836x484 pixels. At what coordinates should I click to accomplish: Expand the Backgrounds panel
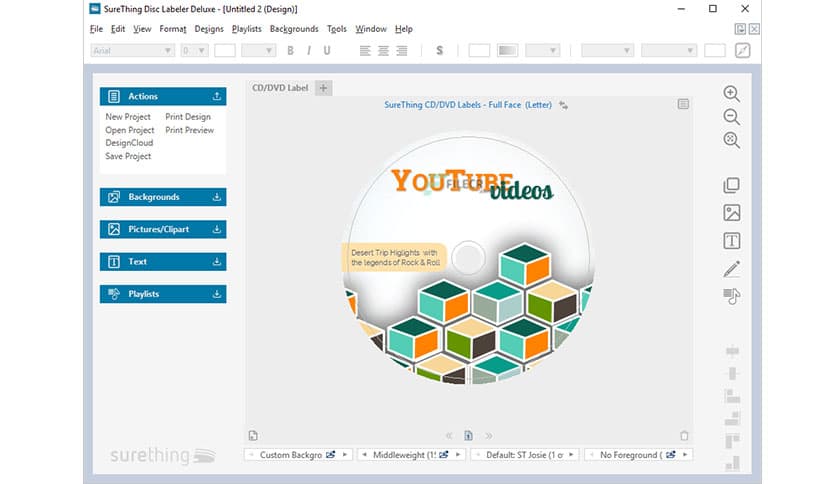[216, 197]
